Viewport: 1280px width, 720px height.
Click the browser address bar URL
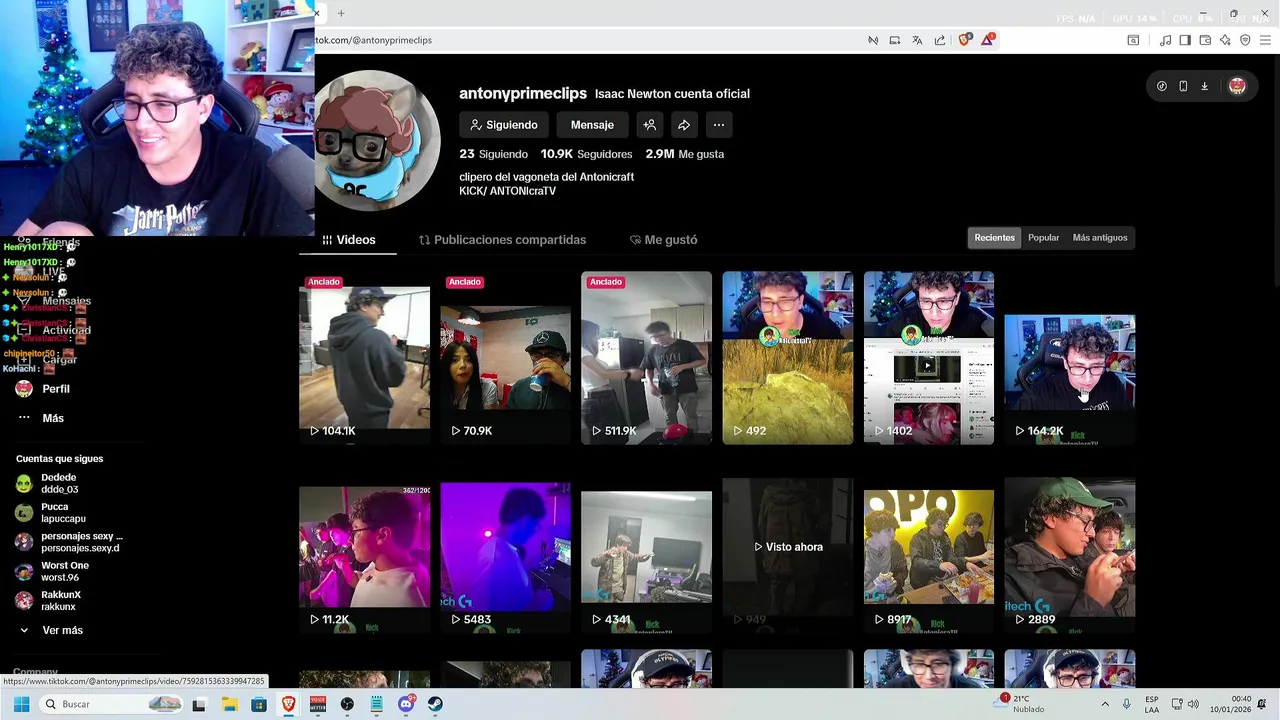(x=374, y=40)
